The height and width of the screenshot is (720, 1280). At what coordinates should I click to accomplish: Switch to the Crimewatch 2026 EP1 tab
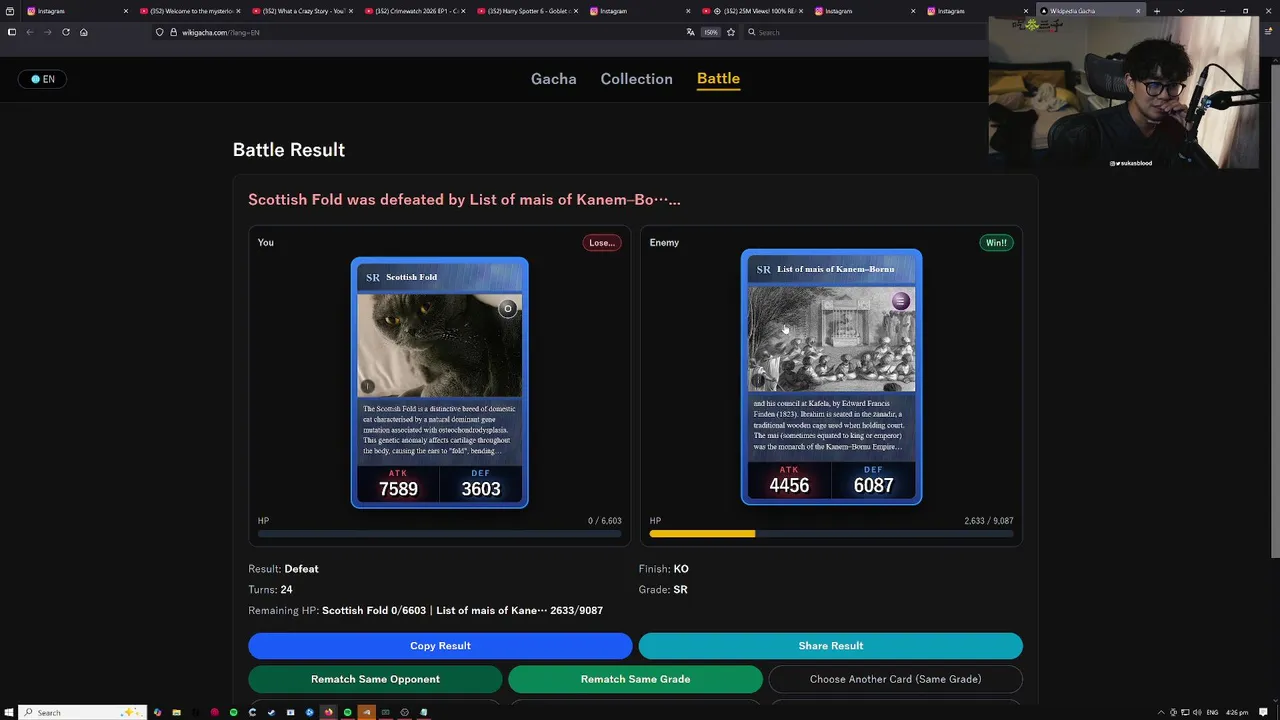[415, 11]
